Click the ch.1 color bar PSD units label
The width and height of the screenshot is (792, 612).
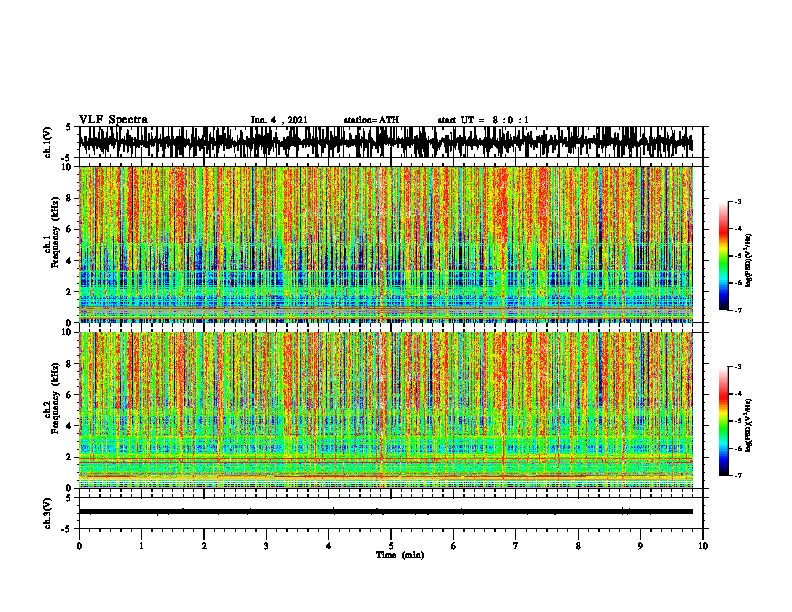(749, 261)
